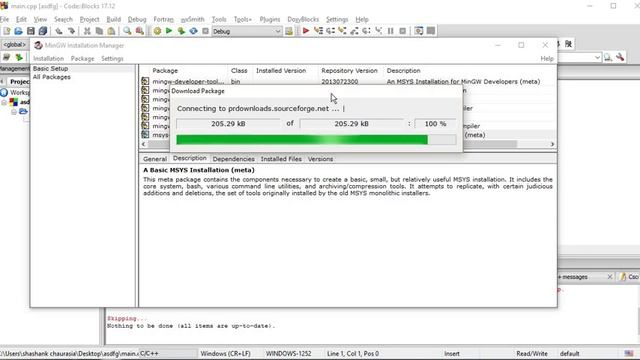Click the Various info icon at toolbar end
The height and width of the screenshot is (360, 640).
click(431, 31)
